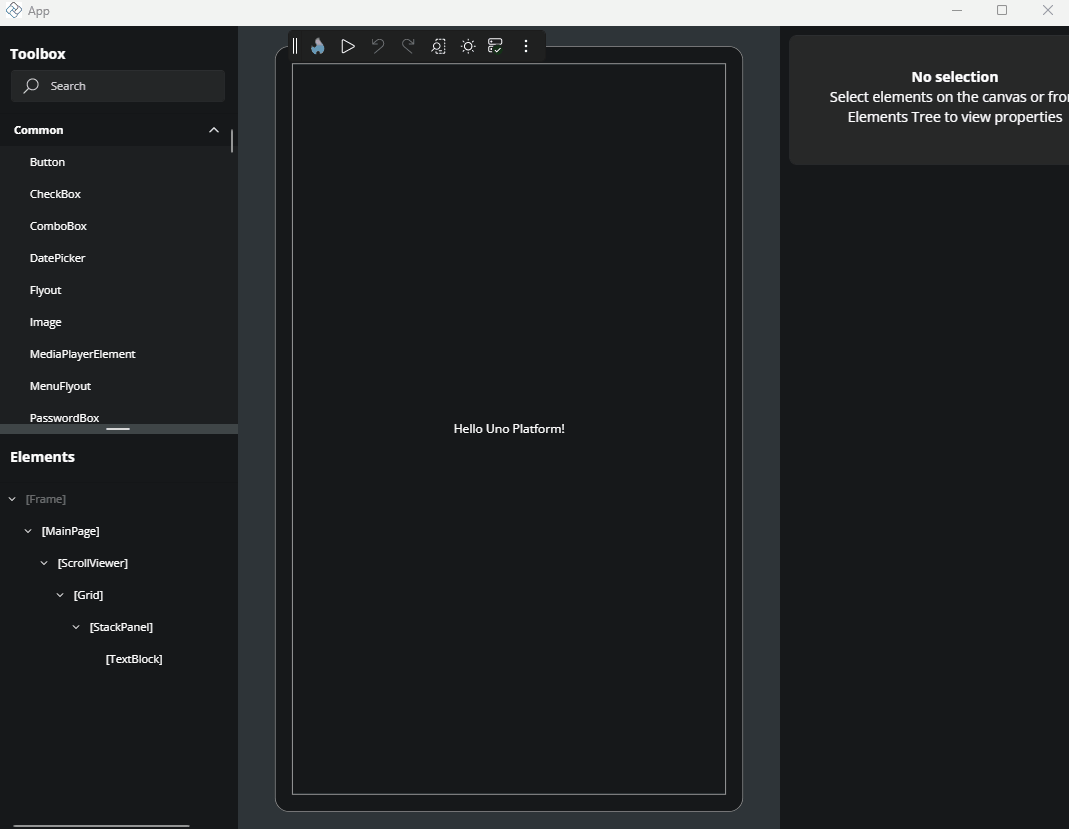
Task: Select the element picker tool
Action: tap(438, 45)
